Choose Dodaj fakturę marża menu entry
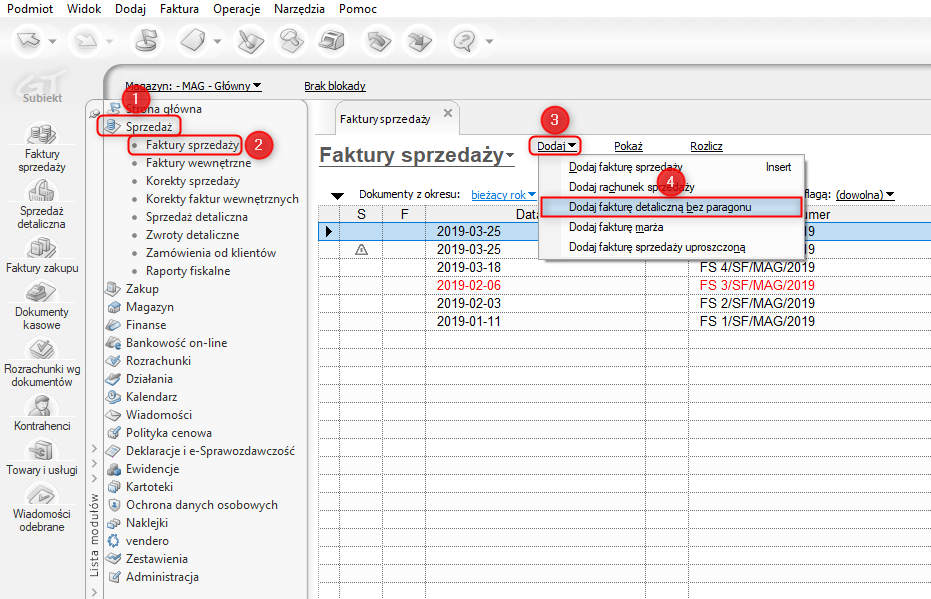Screen dimensions: 931x599 [x=616, y=227]
